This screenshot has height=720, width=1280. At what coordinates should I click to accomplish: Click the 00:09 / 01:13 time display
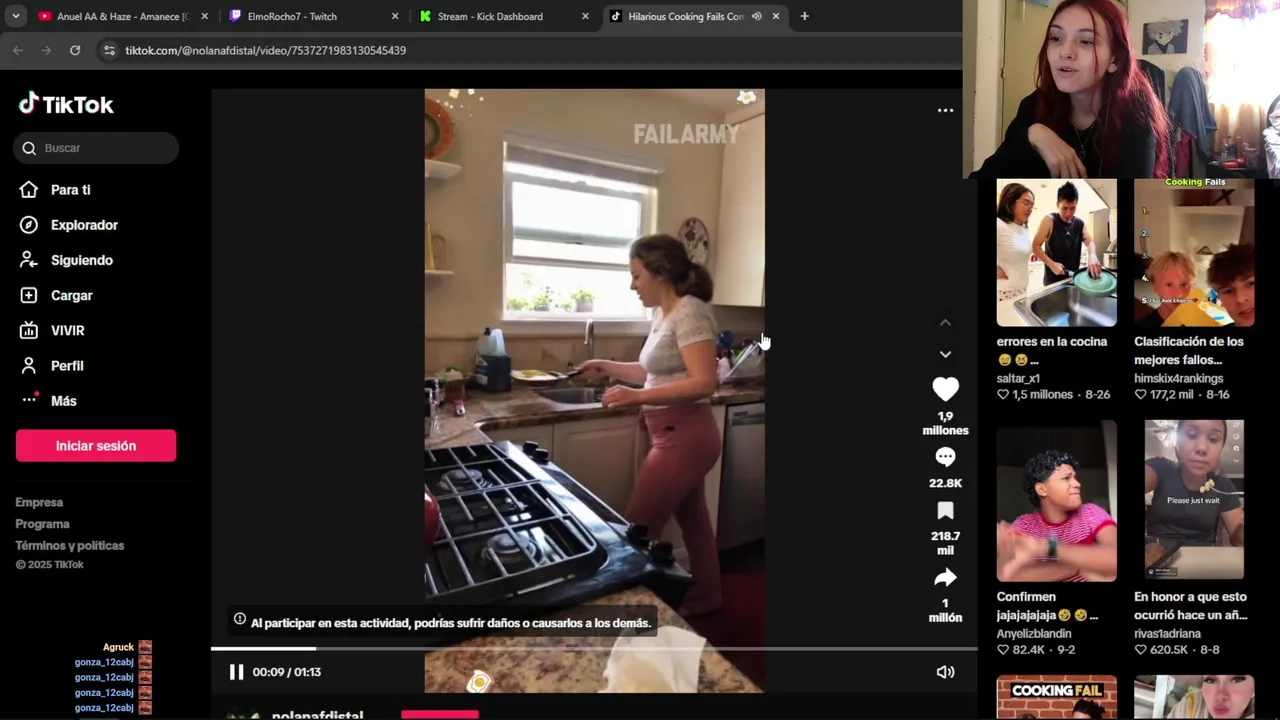[x=287, y=672]
